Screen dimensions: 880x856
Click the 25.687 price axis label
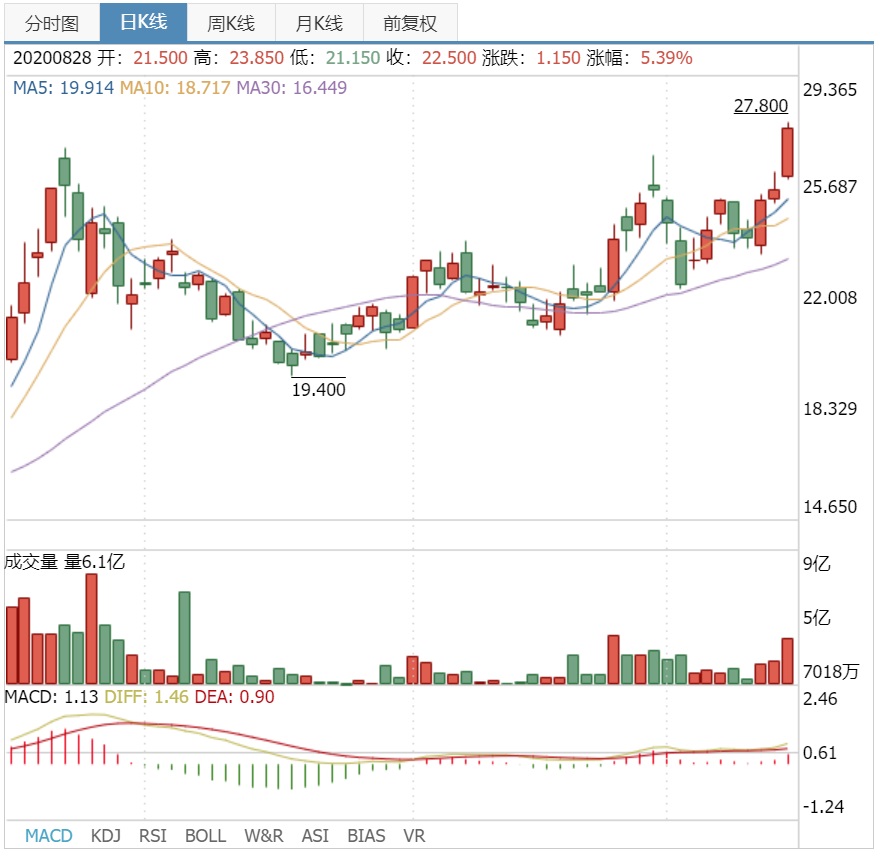[x=829, y=187]
